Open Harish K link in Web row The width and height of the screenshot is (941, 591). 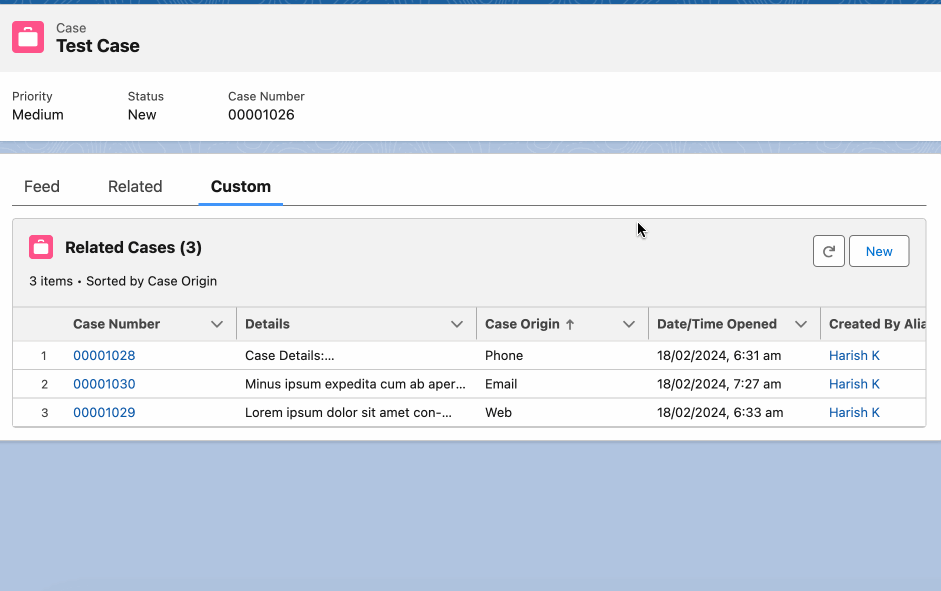tap(854, 413)
